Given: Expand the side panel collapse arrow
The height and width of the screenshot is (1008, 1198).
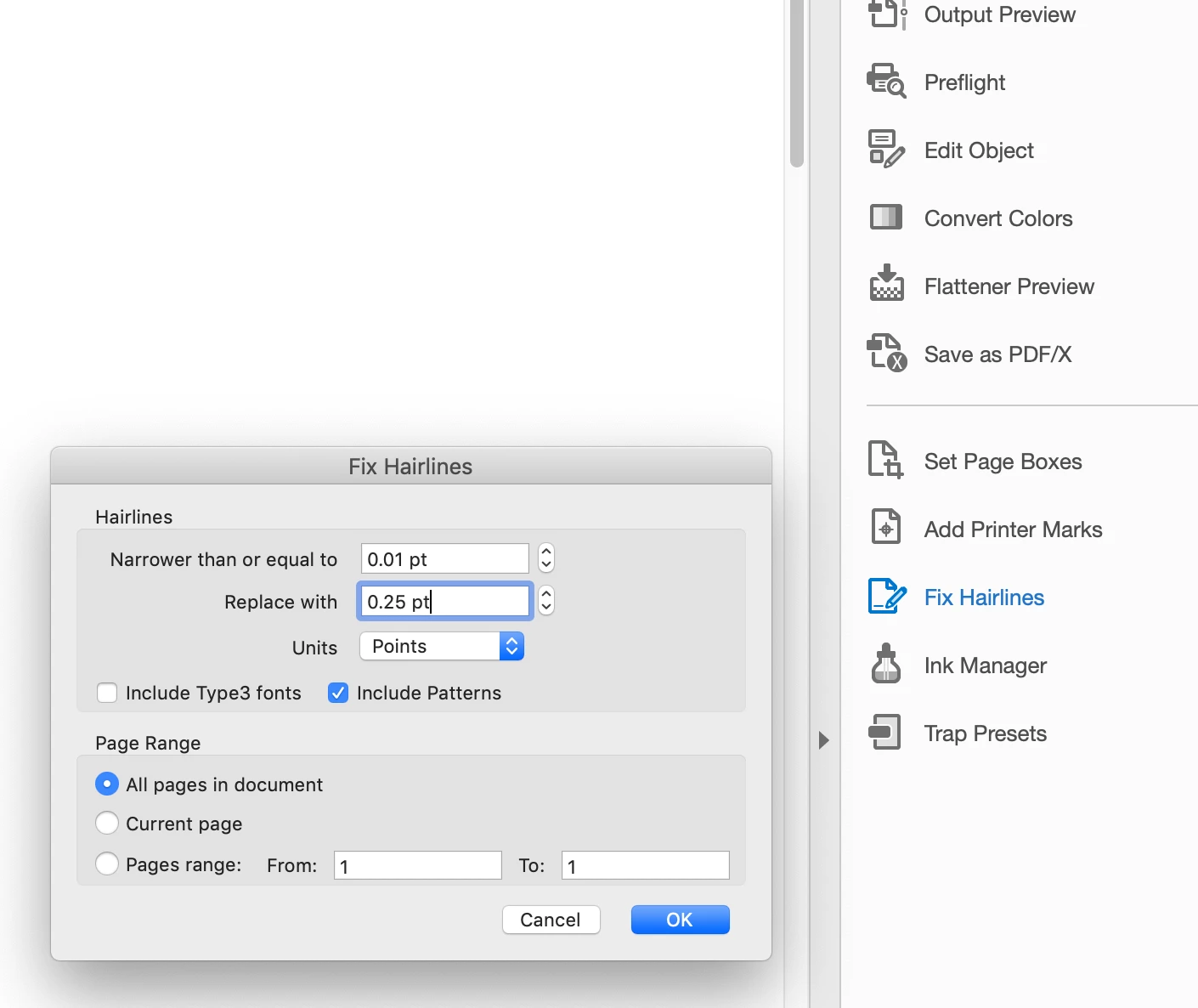Looking at the screenshot, I should (823, 740).
